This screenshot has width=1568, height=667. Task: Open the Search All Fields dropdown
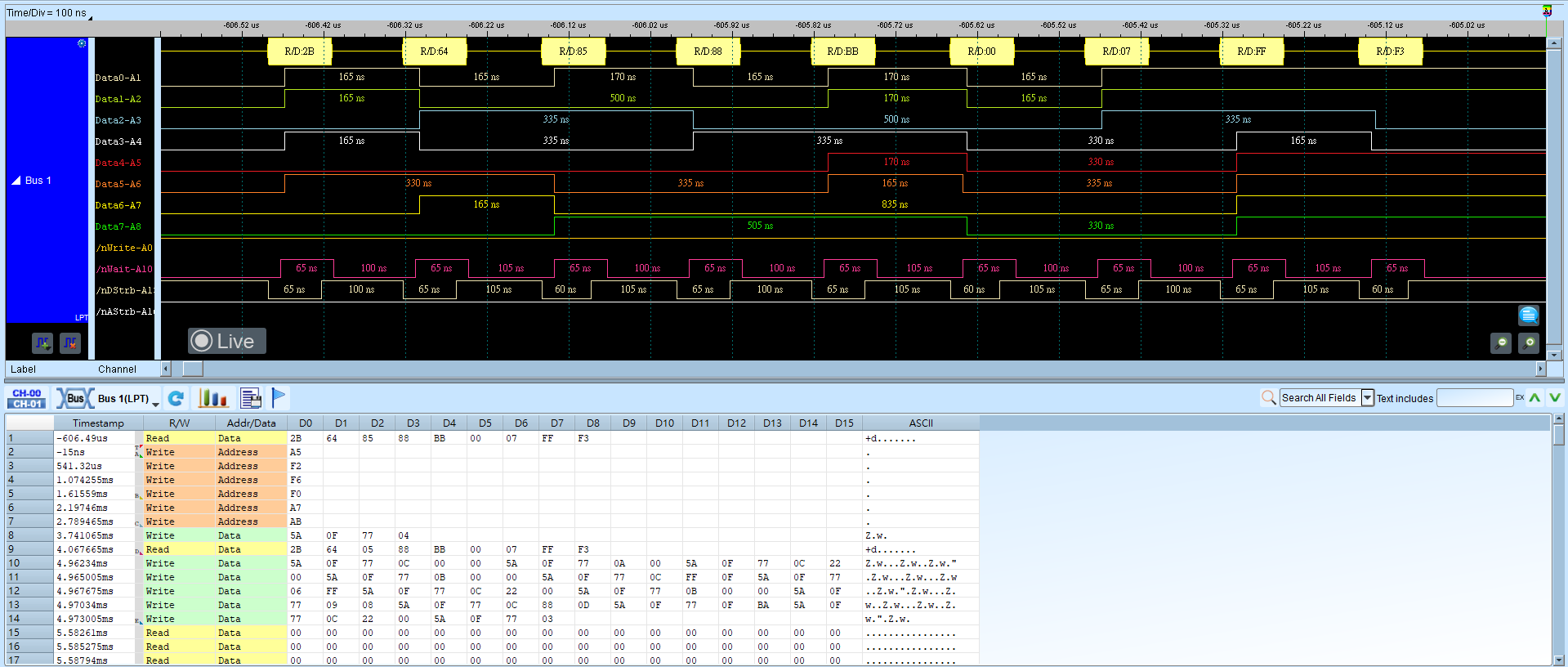[x=1367, y=398]
